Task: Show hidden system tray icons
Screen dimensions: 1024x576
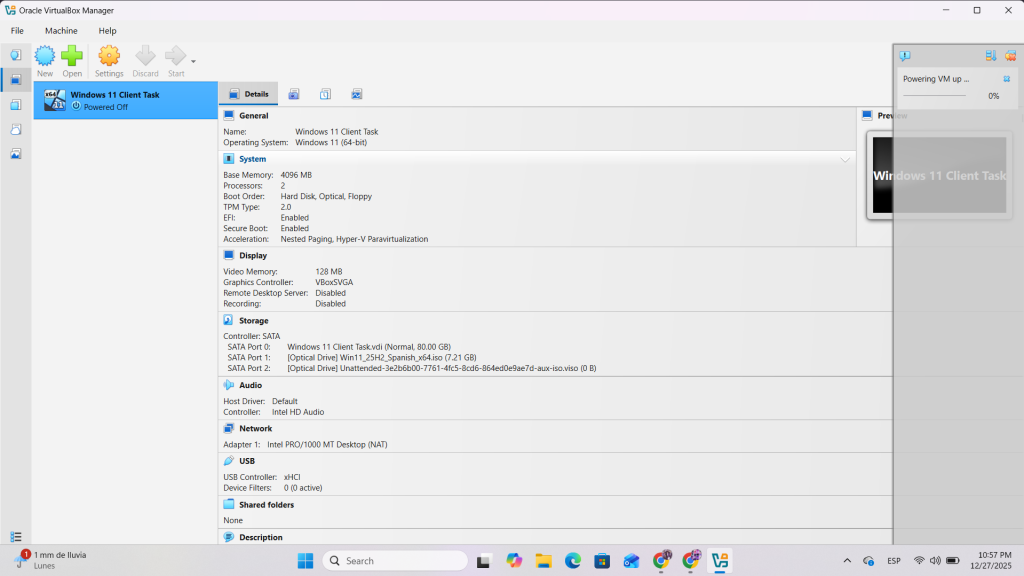Action: pos(847,561)
